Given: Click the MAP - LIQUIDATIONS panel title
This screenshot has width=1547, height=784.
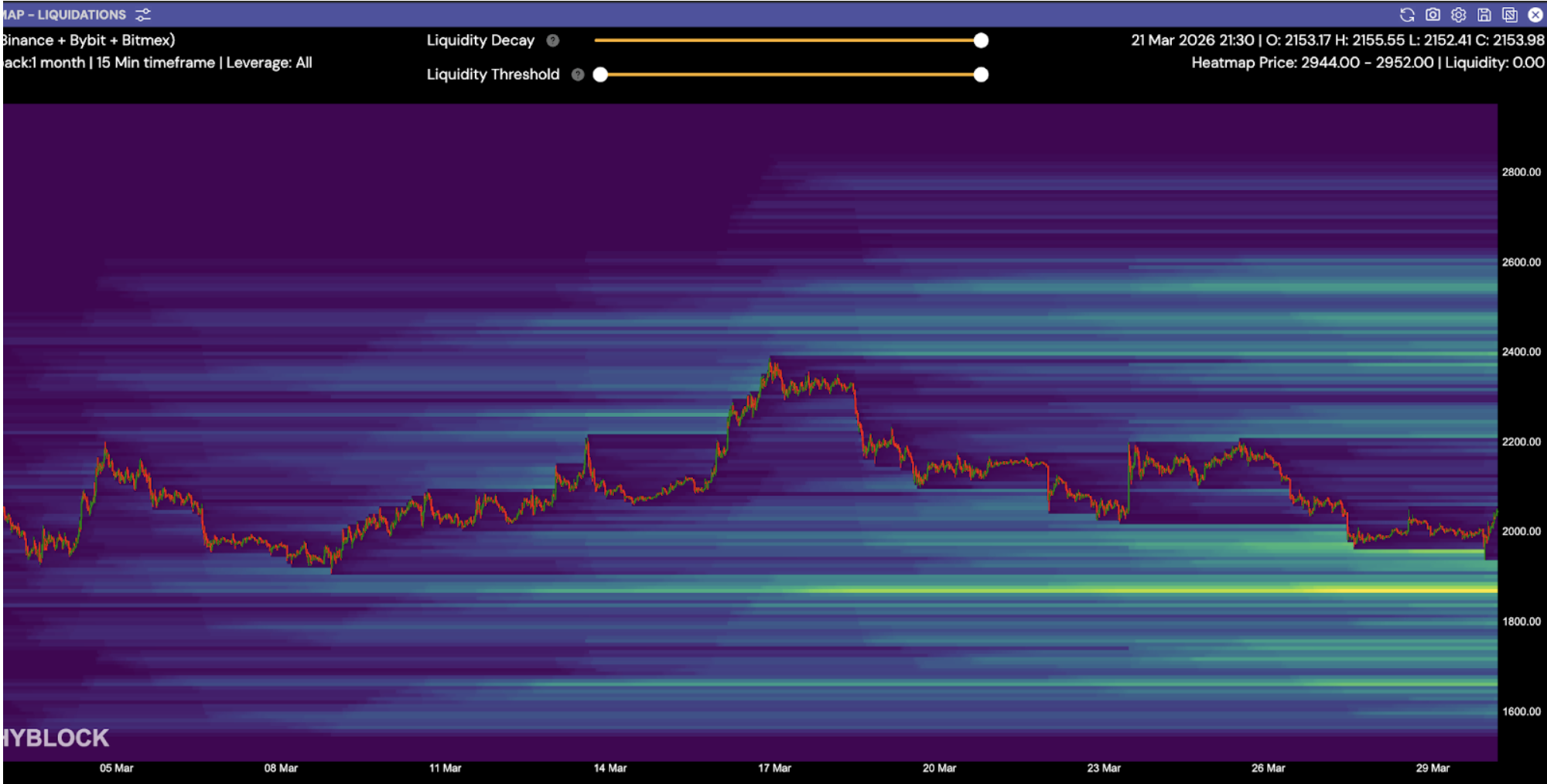Looking at the screenshot, I should click(x=64, y=15).
